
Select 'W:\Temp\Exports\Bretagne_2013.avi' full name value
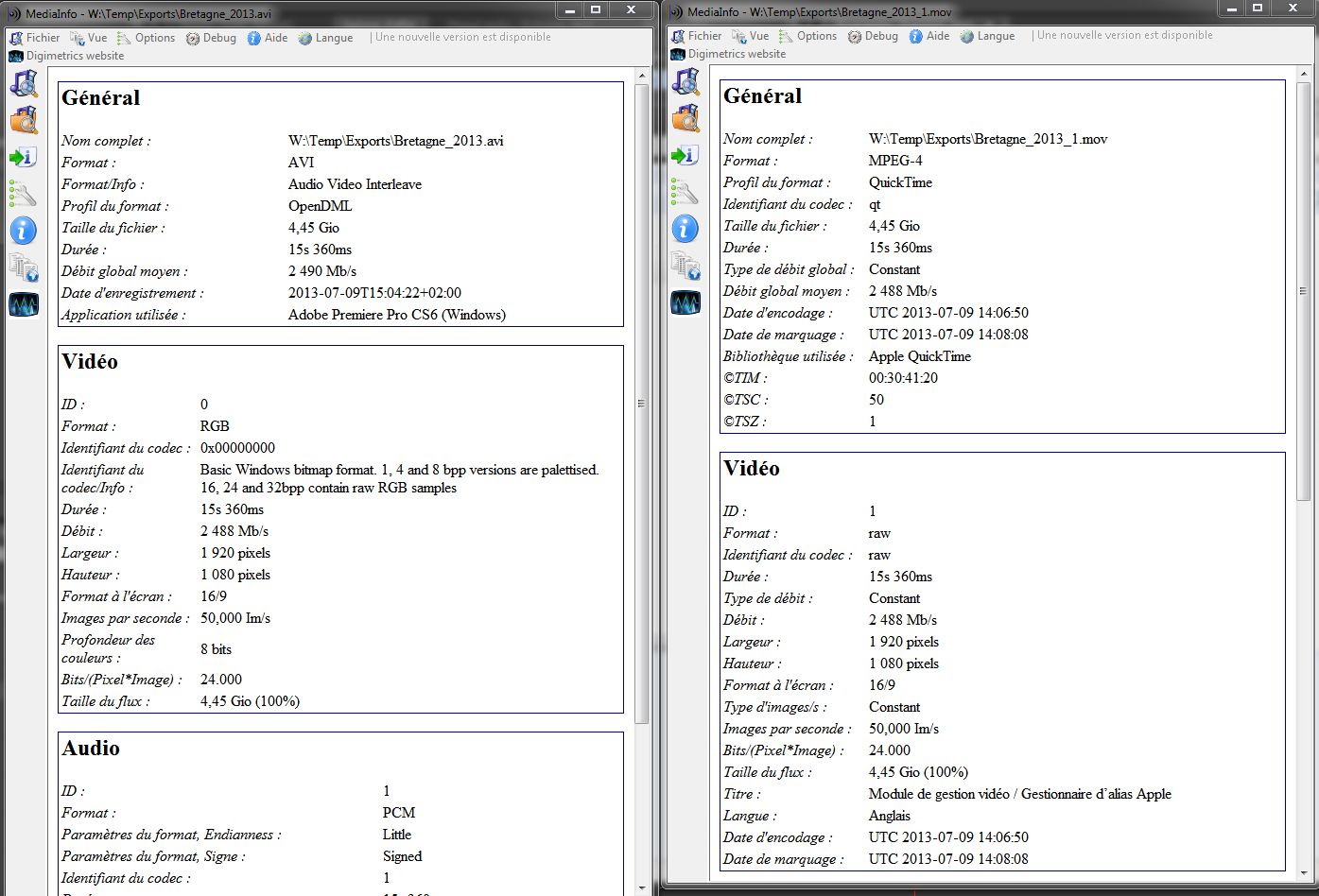[396, 141]
